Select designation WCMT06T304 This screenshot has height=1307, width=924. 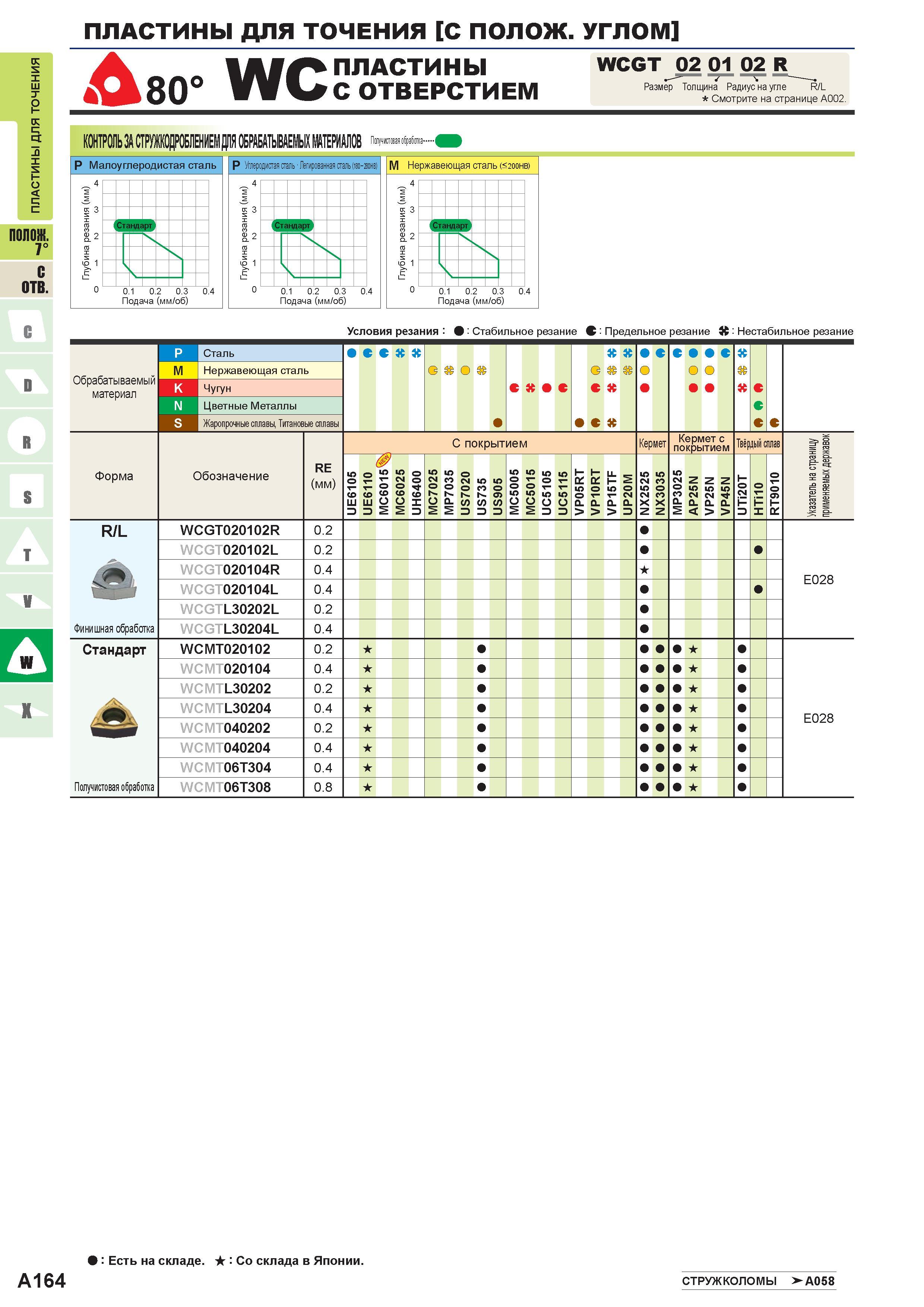tap(225, 768)
